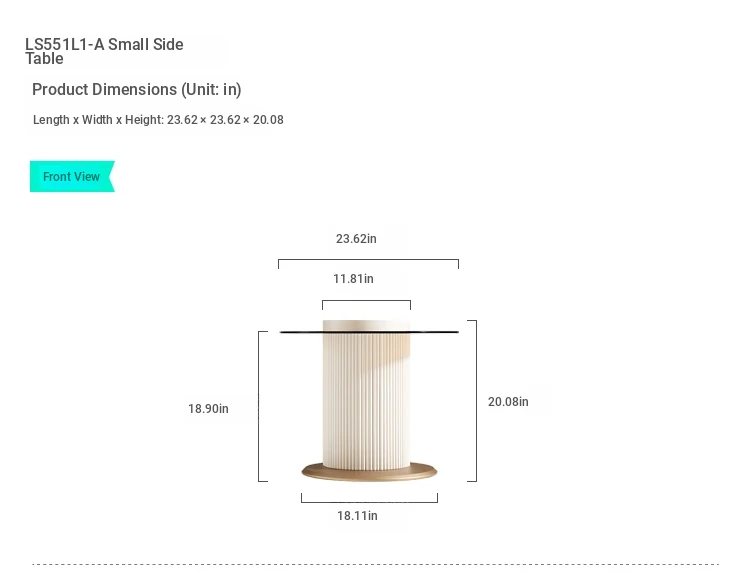Click the dashed divider line at bottom

(375, 564)
